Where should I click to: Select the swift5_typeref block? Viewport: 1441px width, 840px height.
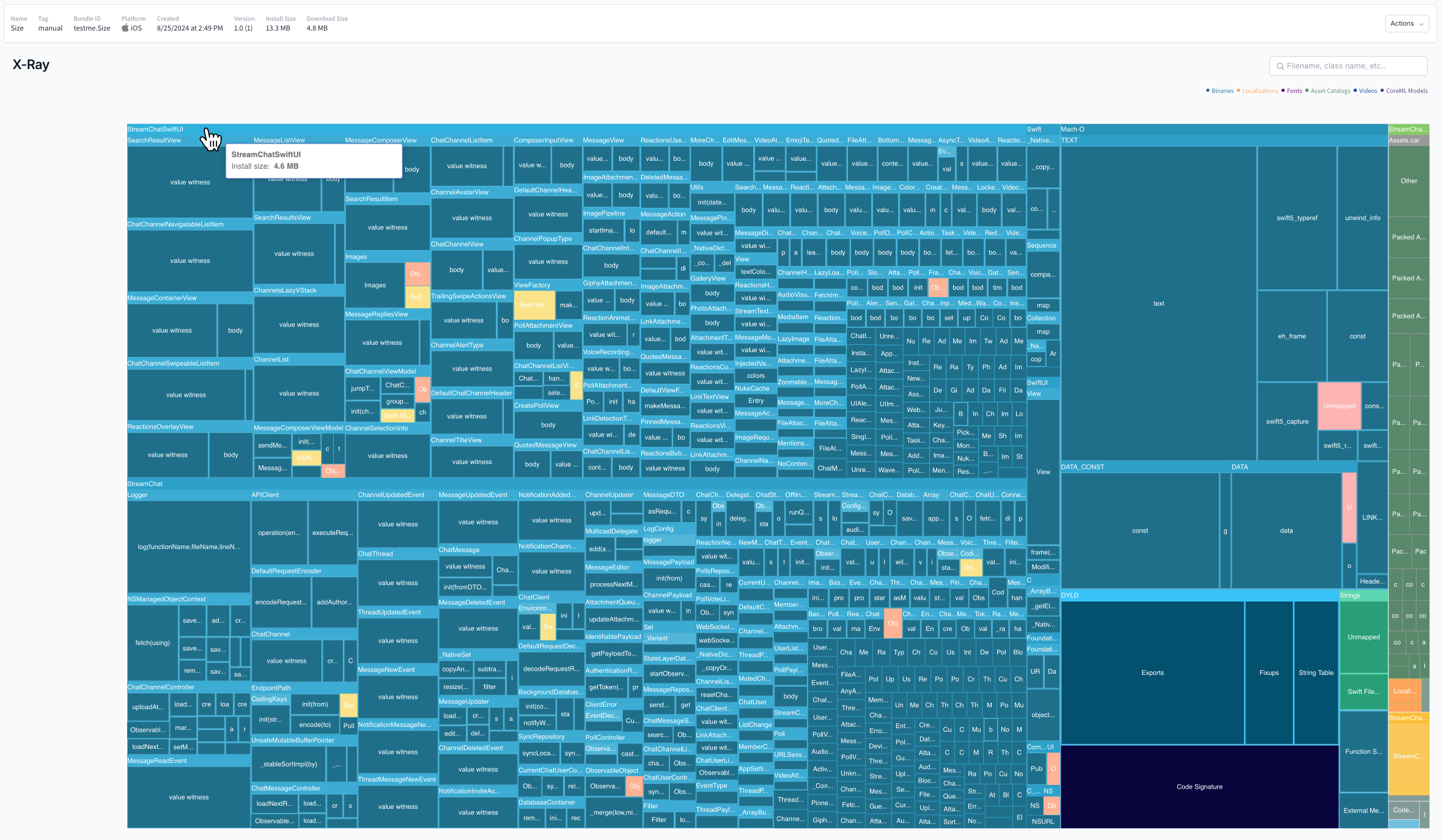1297,218
